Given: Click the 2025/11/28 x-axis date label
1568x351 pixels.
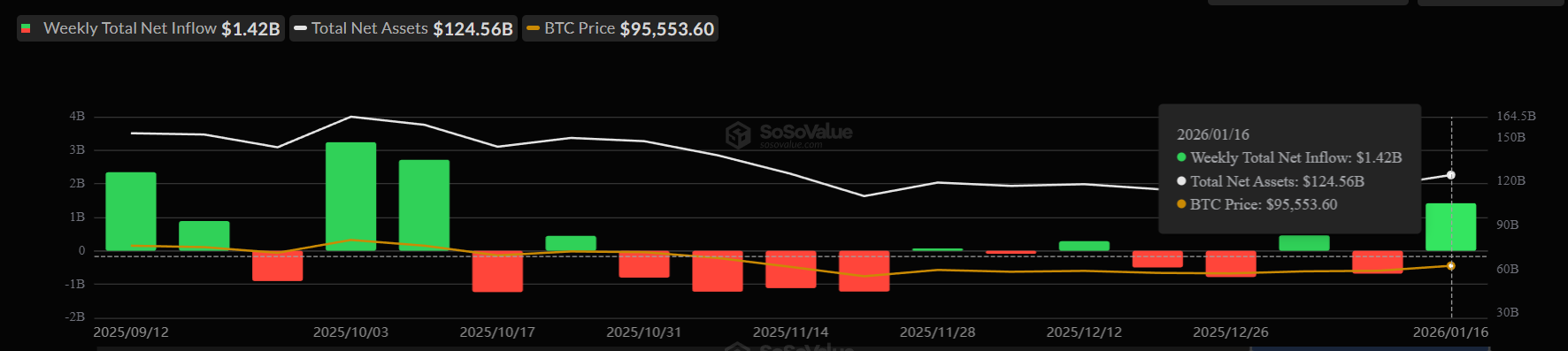Looking at the screenshot, I should (x=938, y=332).
